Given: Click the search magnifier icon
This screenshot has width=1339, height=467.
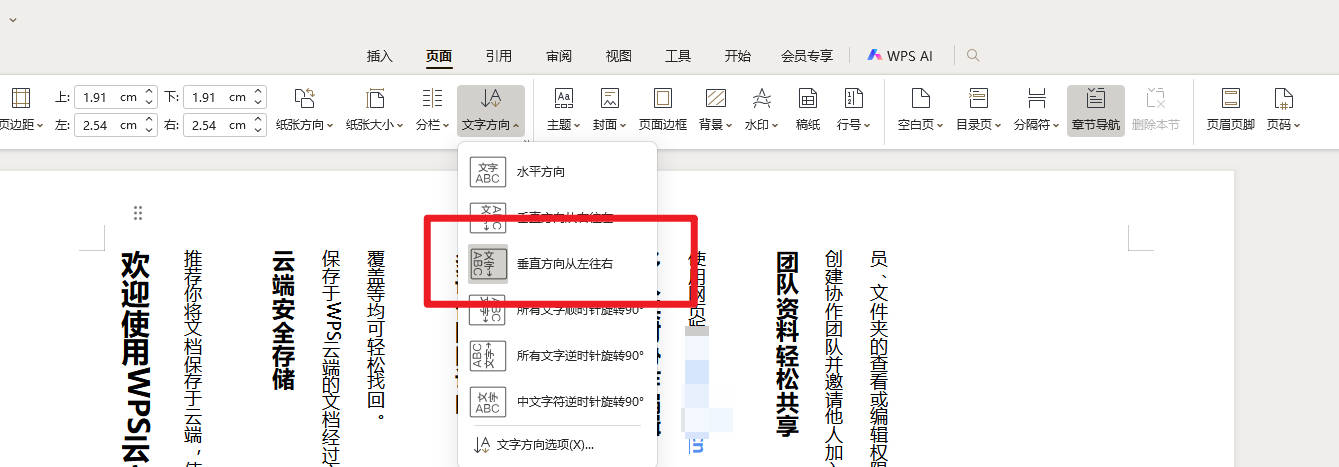Looking at the screenshot, I should click(973, 56).
